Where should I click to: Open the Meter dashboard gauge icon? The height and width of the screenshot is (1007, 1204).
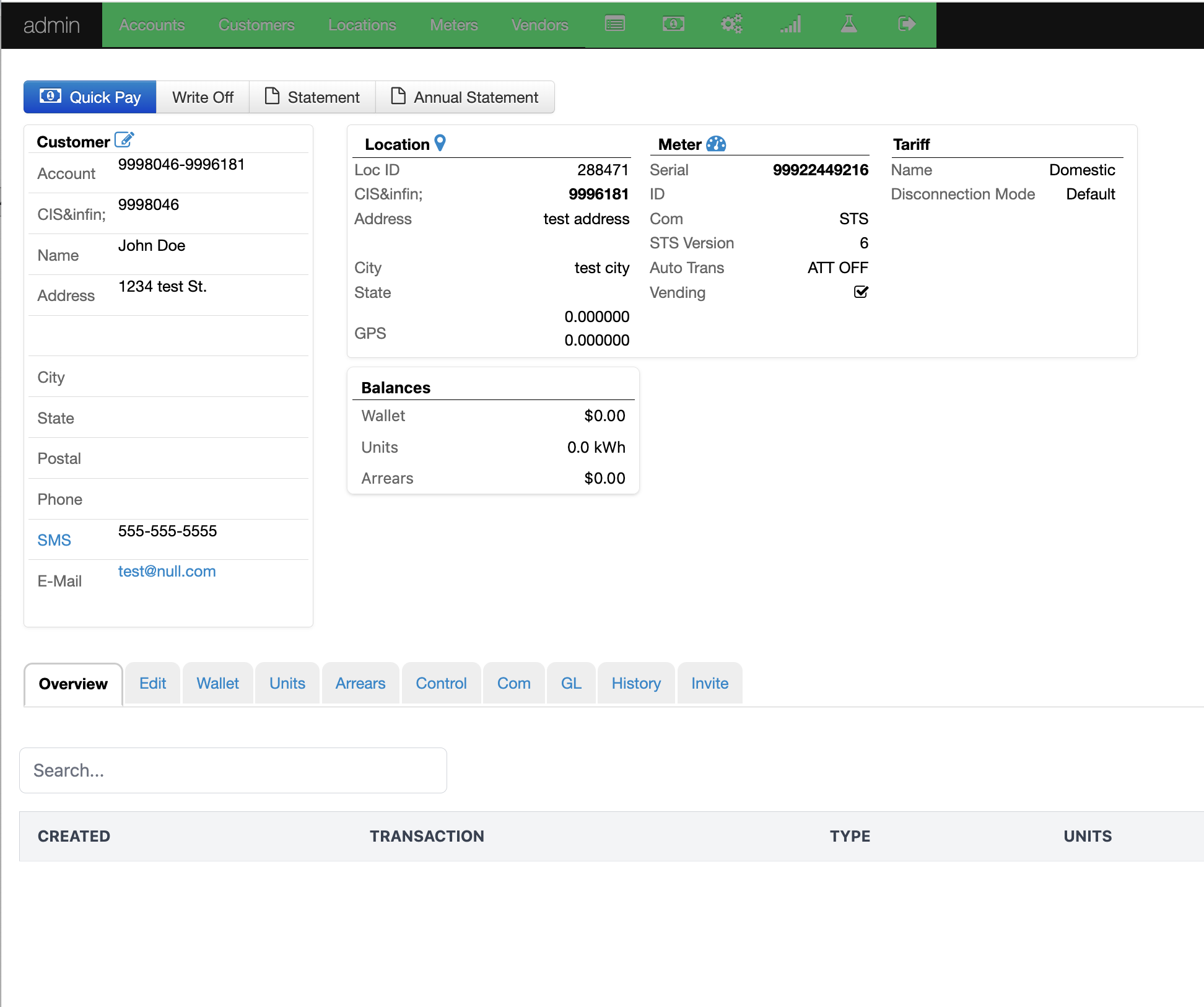[x=716, y=144]
